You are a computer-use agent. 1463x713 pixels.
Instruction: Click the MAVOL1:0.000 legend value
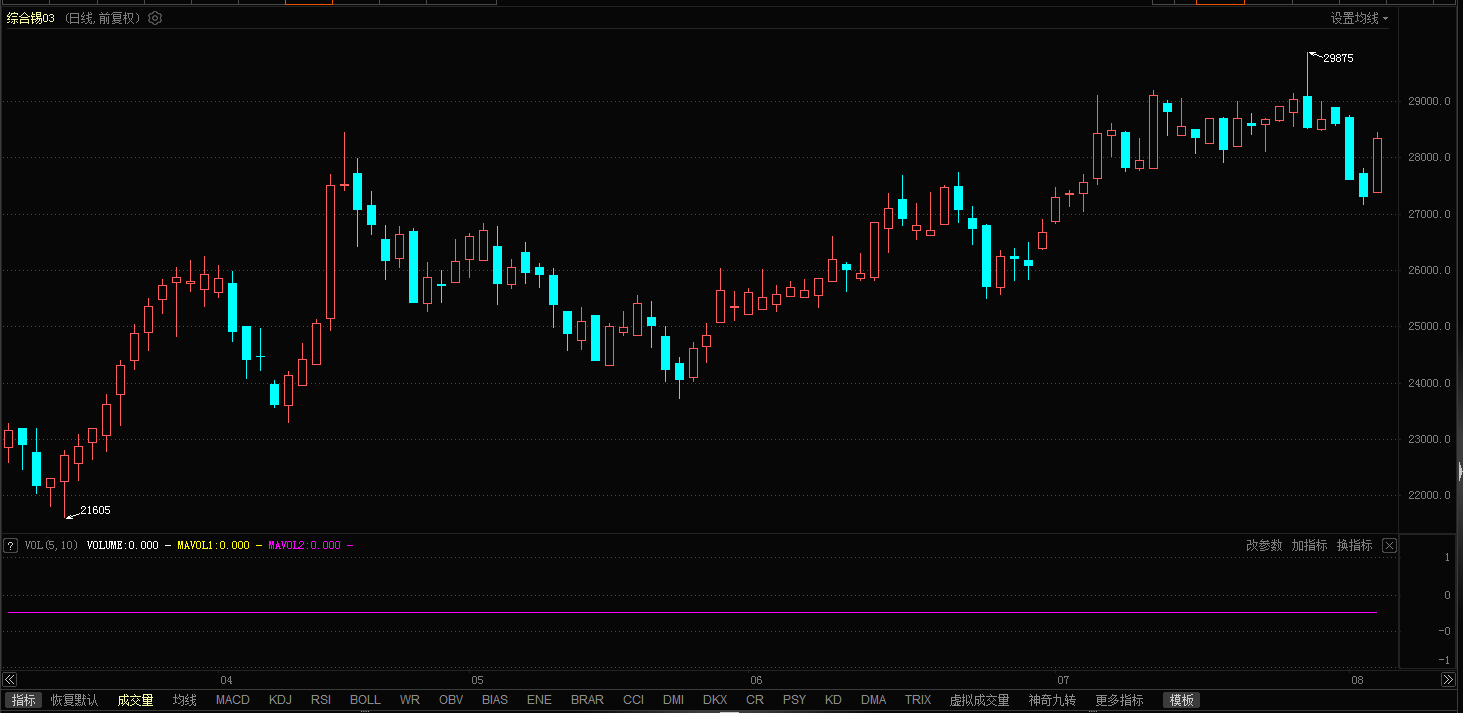tap(213, 545)
